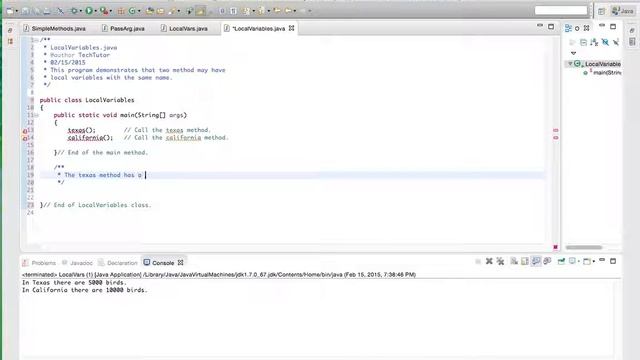Close the LocalVariables.java editor tab

[x=291, y=28]
